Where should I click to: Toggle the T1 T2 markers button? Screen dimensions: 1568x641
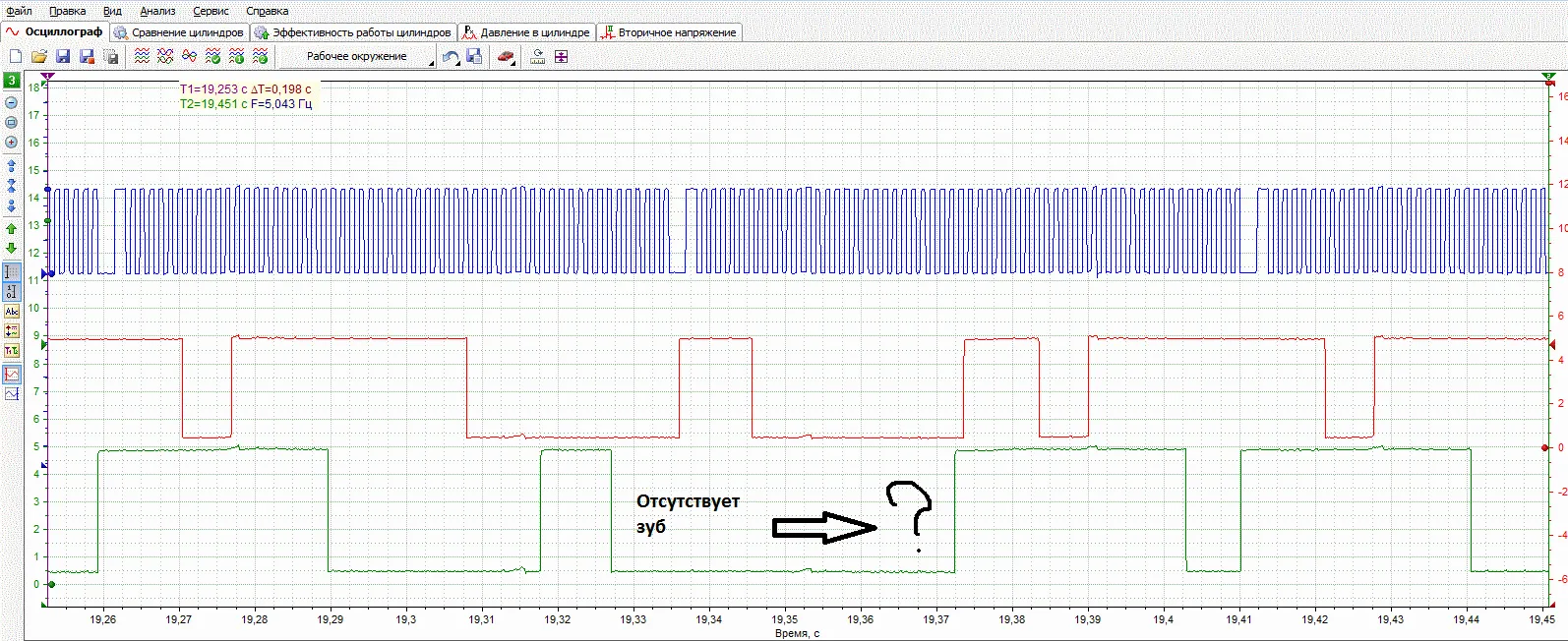click(12, 351)
